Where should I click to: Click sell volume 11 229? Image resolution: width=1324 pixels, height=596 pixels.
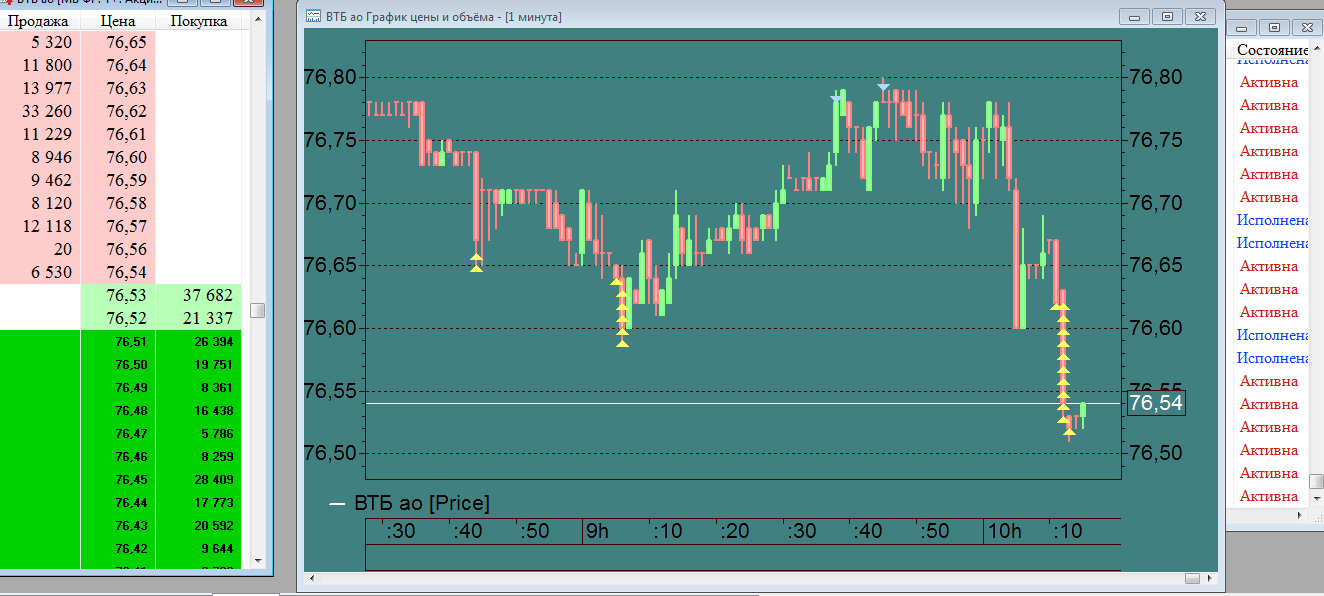[47, 134]
